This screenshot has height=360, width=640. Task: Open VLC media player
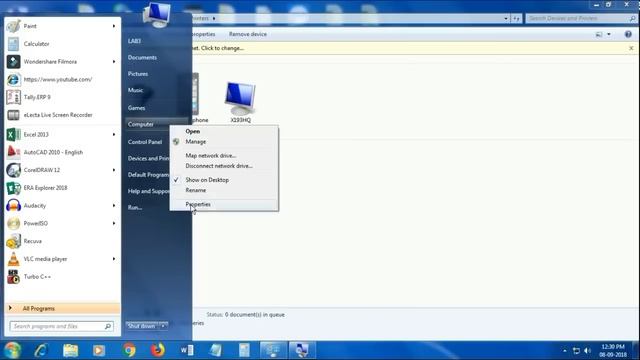tap(62, 259)
